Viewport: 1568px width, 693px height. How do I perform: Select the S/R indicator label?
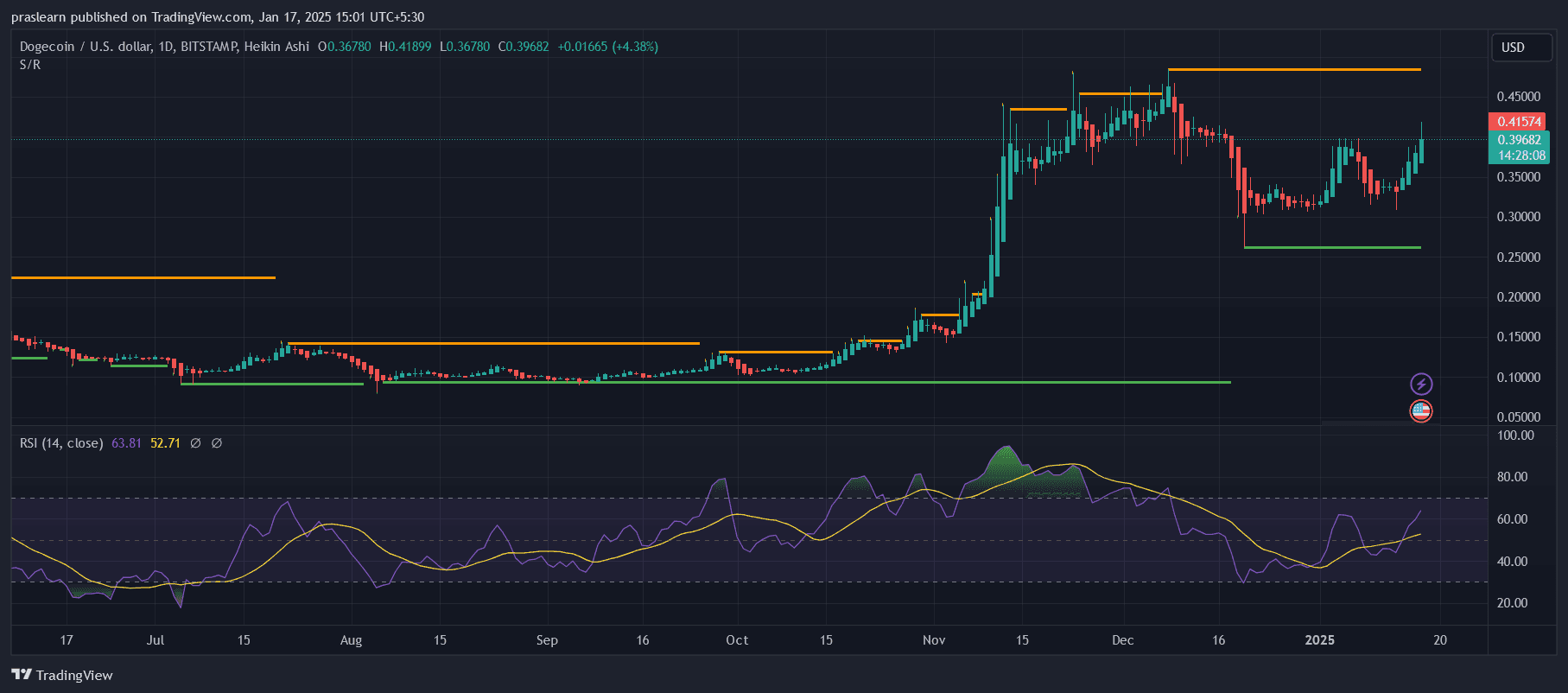30,65
